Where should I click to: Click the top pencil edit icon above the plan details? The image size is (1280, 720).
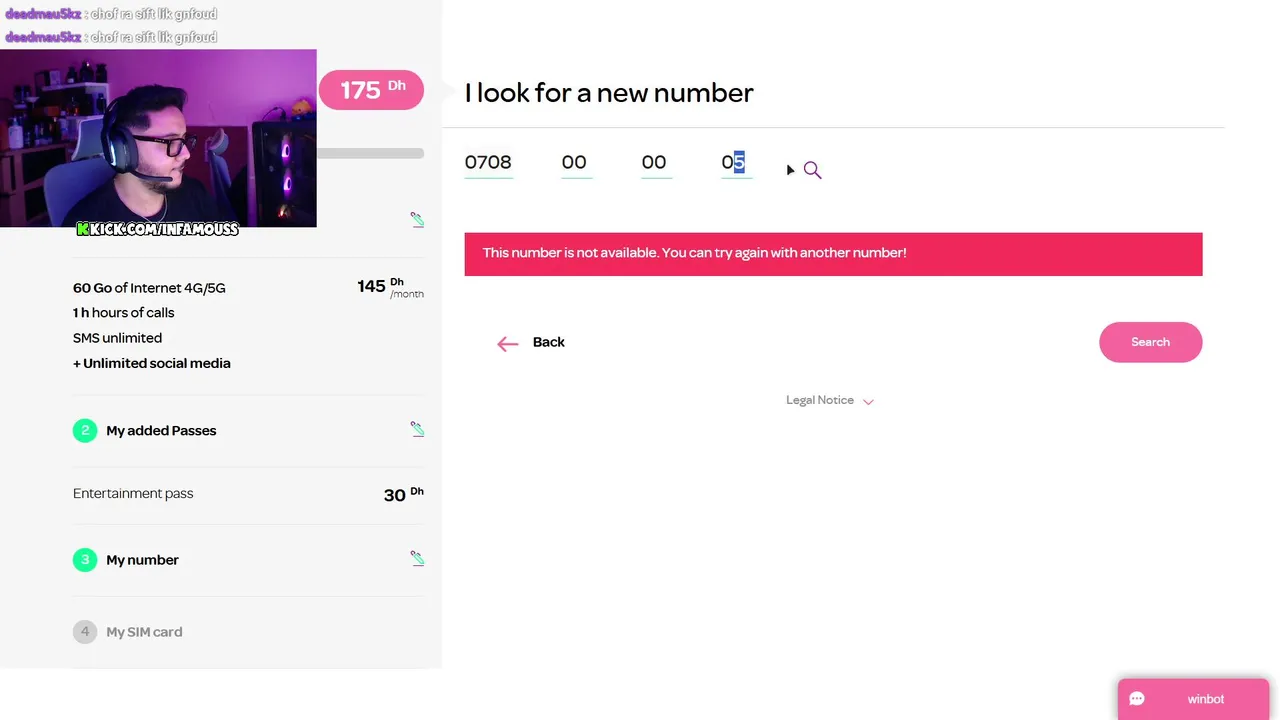tap(417, 219)
